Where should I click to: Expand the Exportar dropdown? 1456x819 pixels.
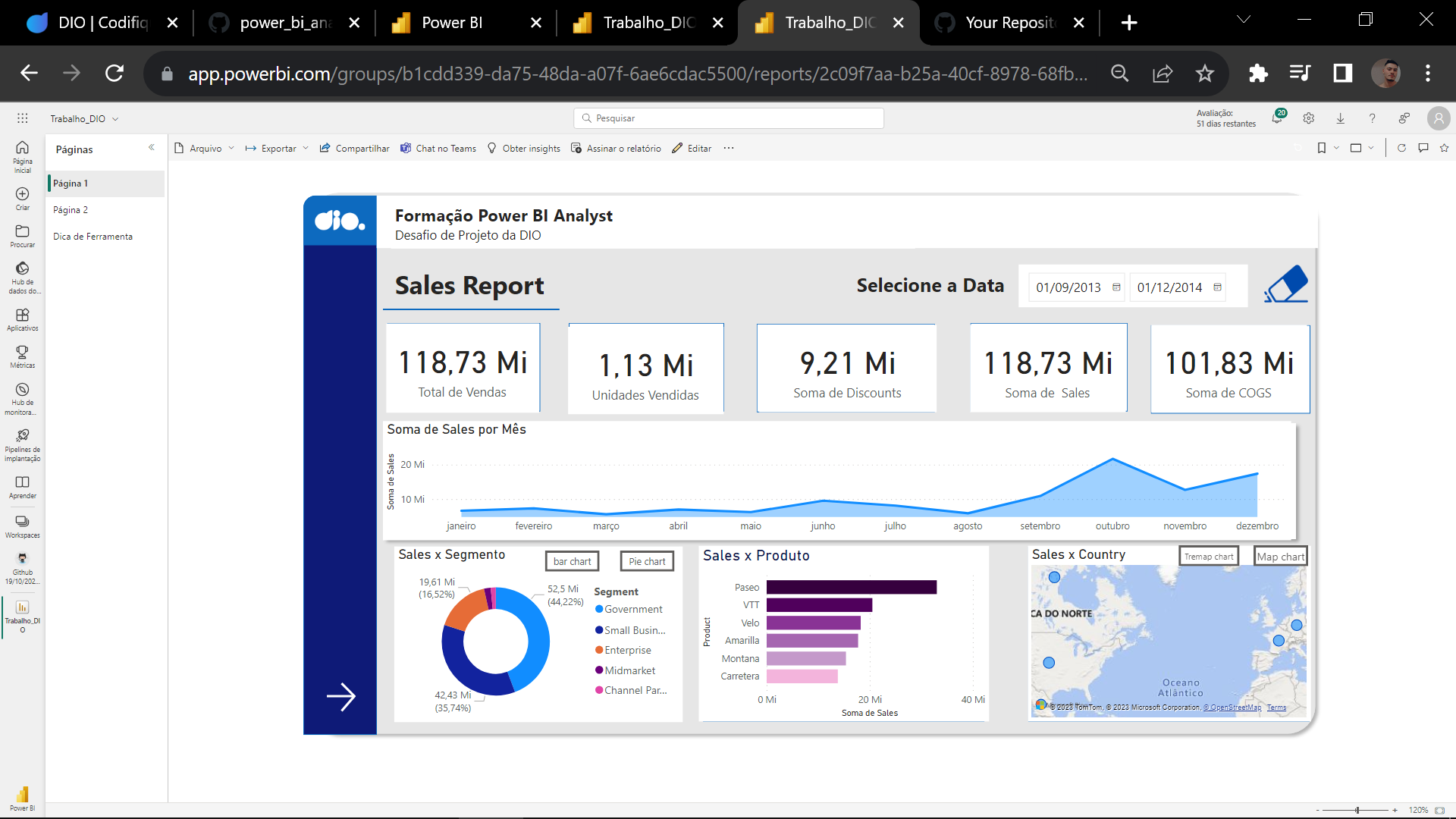[x=306, y=148]
